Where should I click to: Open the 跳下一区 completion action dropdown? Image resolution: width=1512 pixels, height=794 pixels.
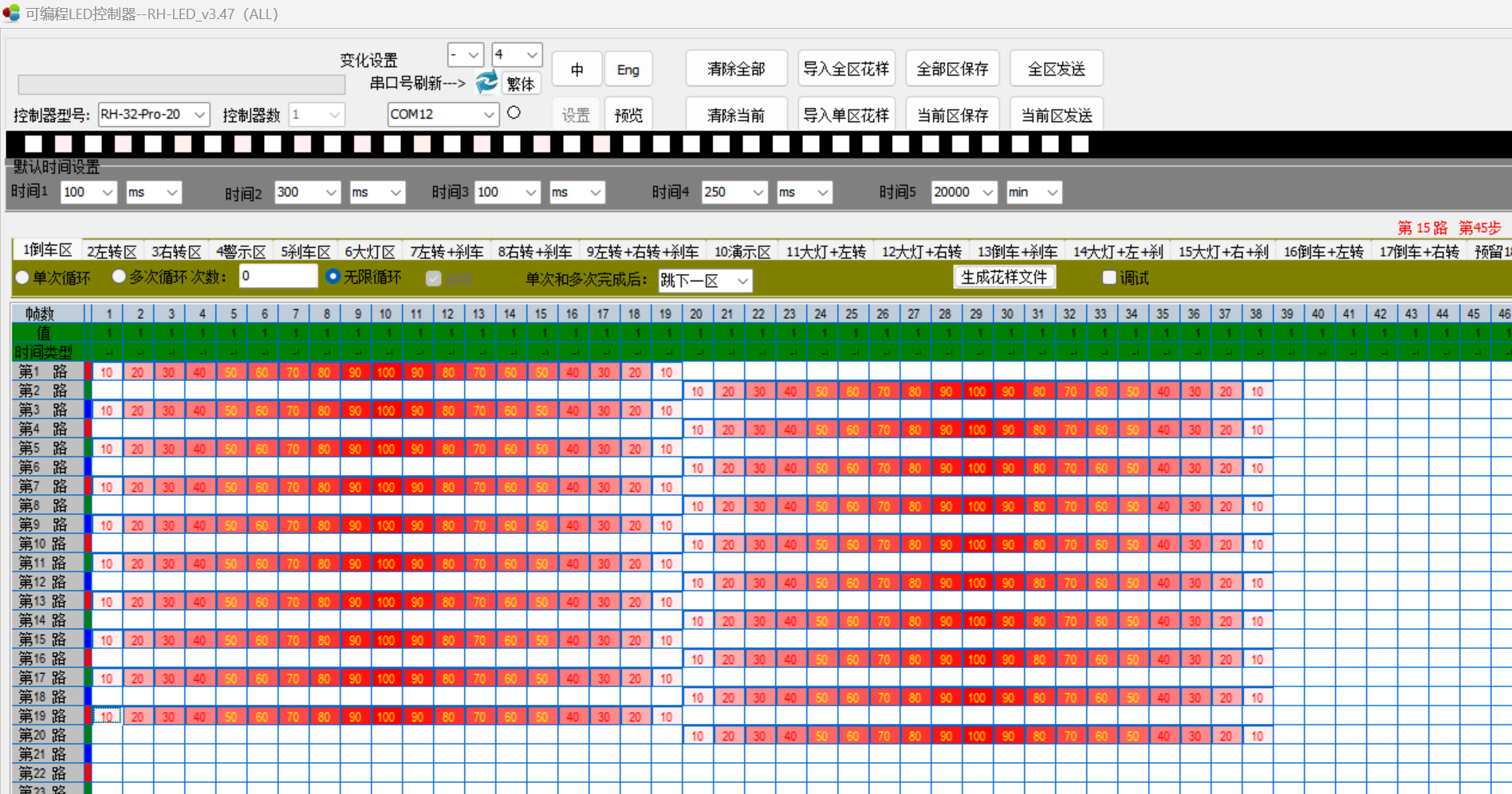pos(704,281)
